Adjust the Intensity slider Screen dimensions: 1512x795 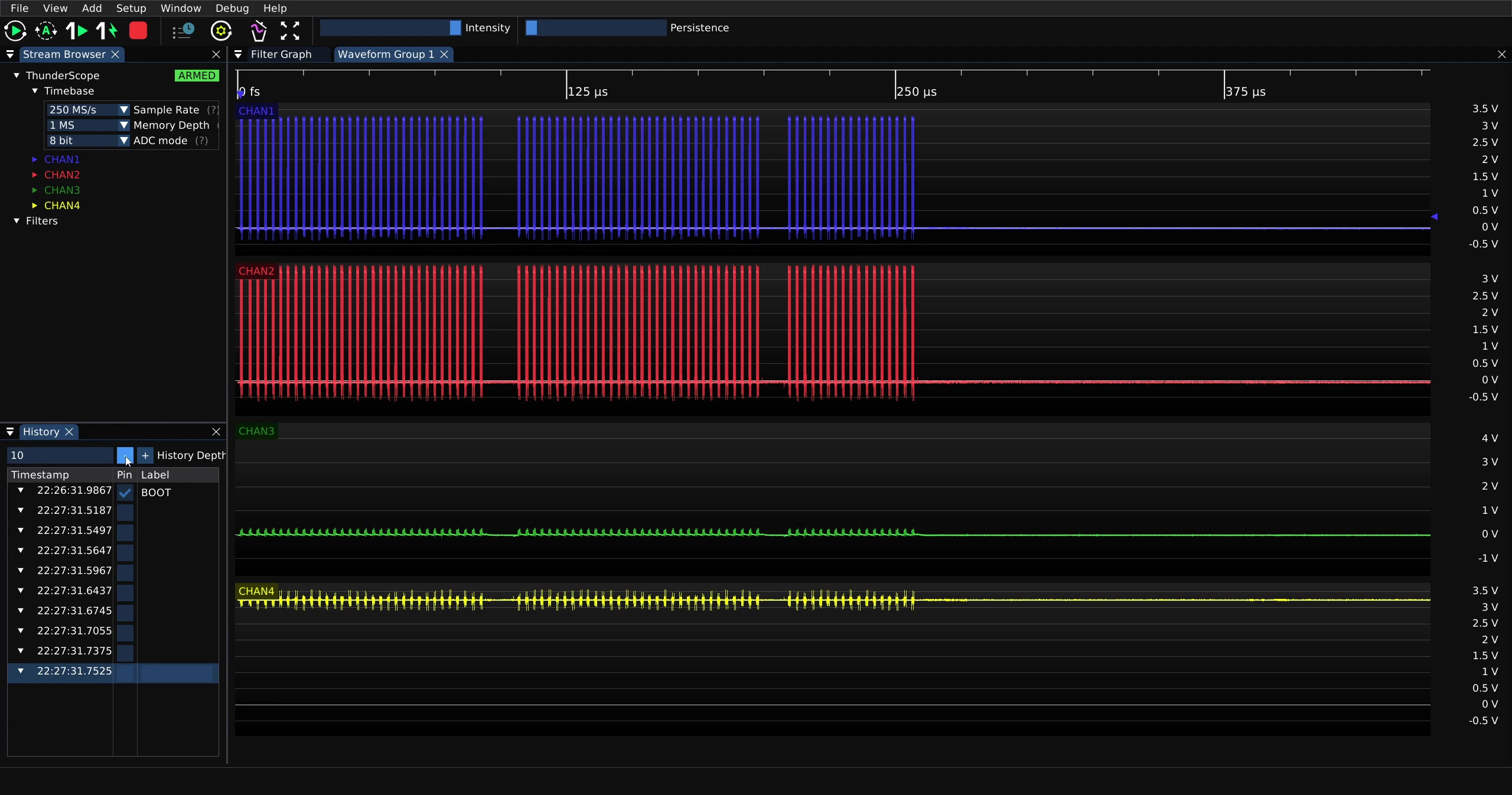point(390,28)
